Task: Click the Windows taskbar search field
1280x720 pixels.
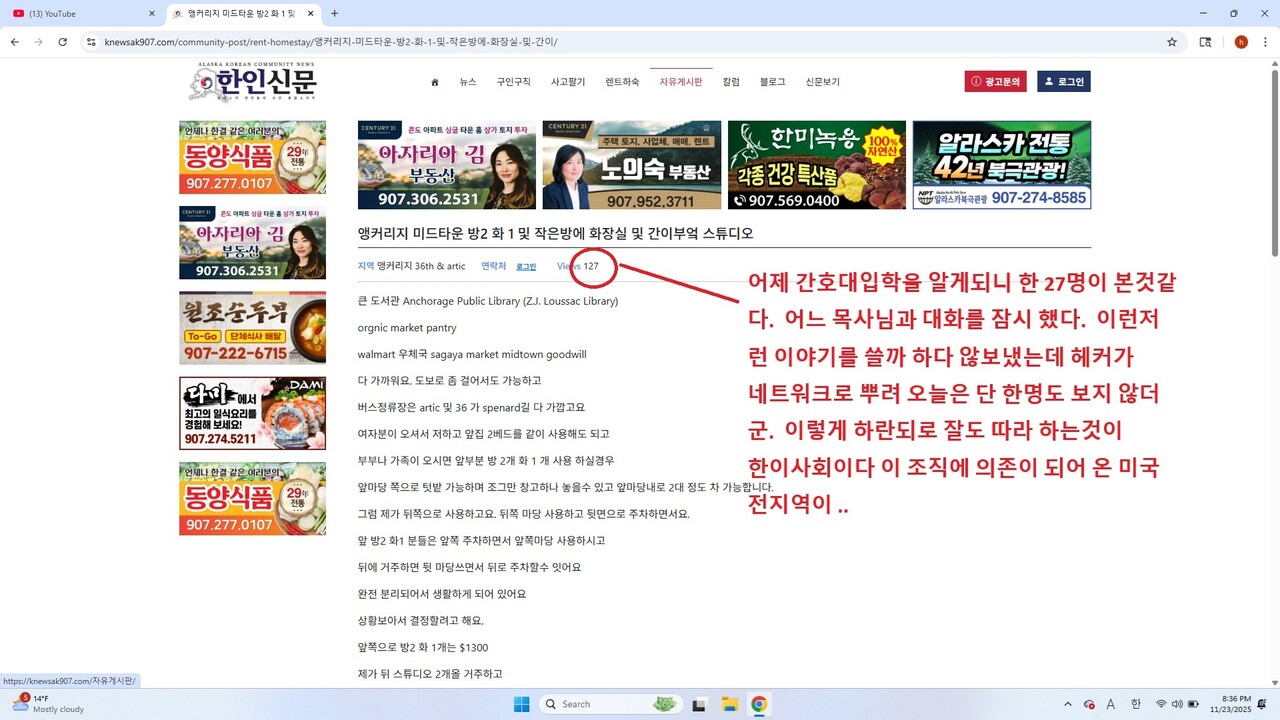Action: coord(610,704)
